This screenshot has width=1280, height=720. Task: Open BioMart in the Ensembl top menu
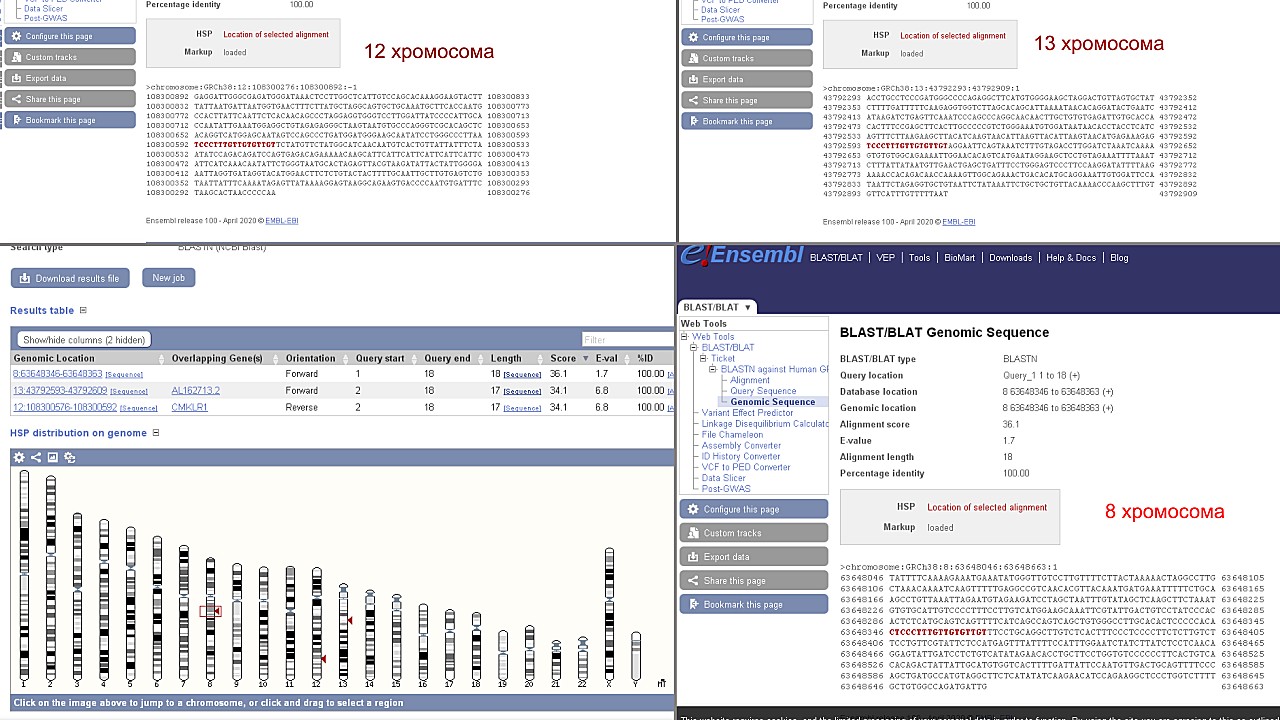(x=959, y=258)
